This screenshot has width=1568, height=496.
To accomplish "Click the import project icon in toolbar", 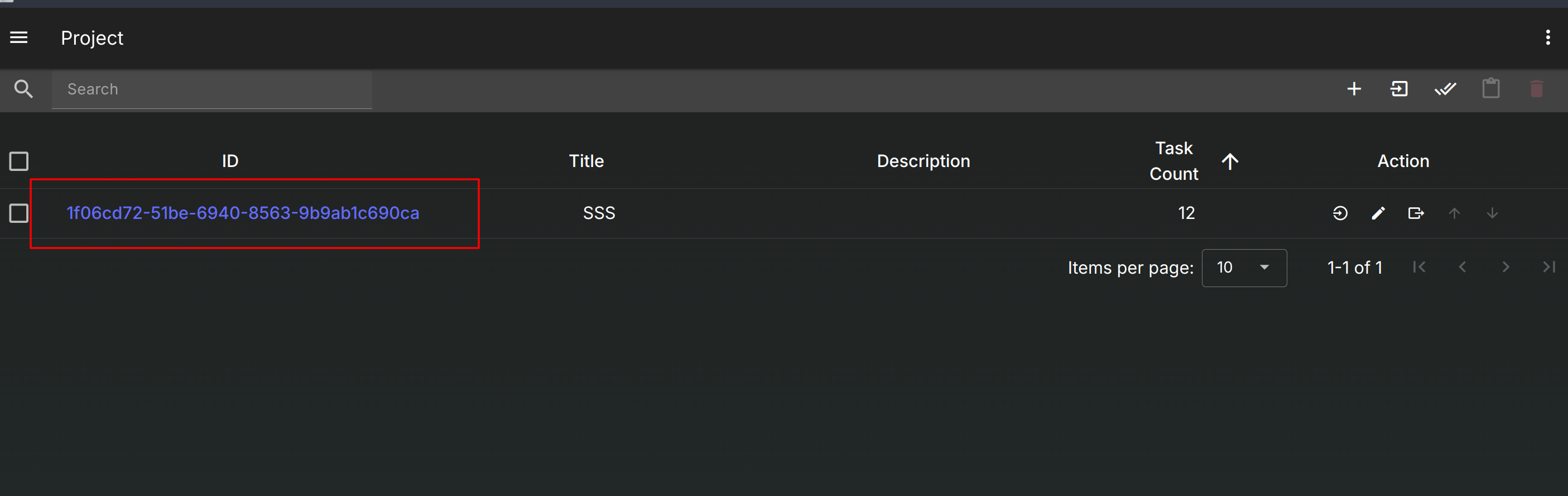I will coord(1399,89).
